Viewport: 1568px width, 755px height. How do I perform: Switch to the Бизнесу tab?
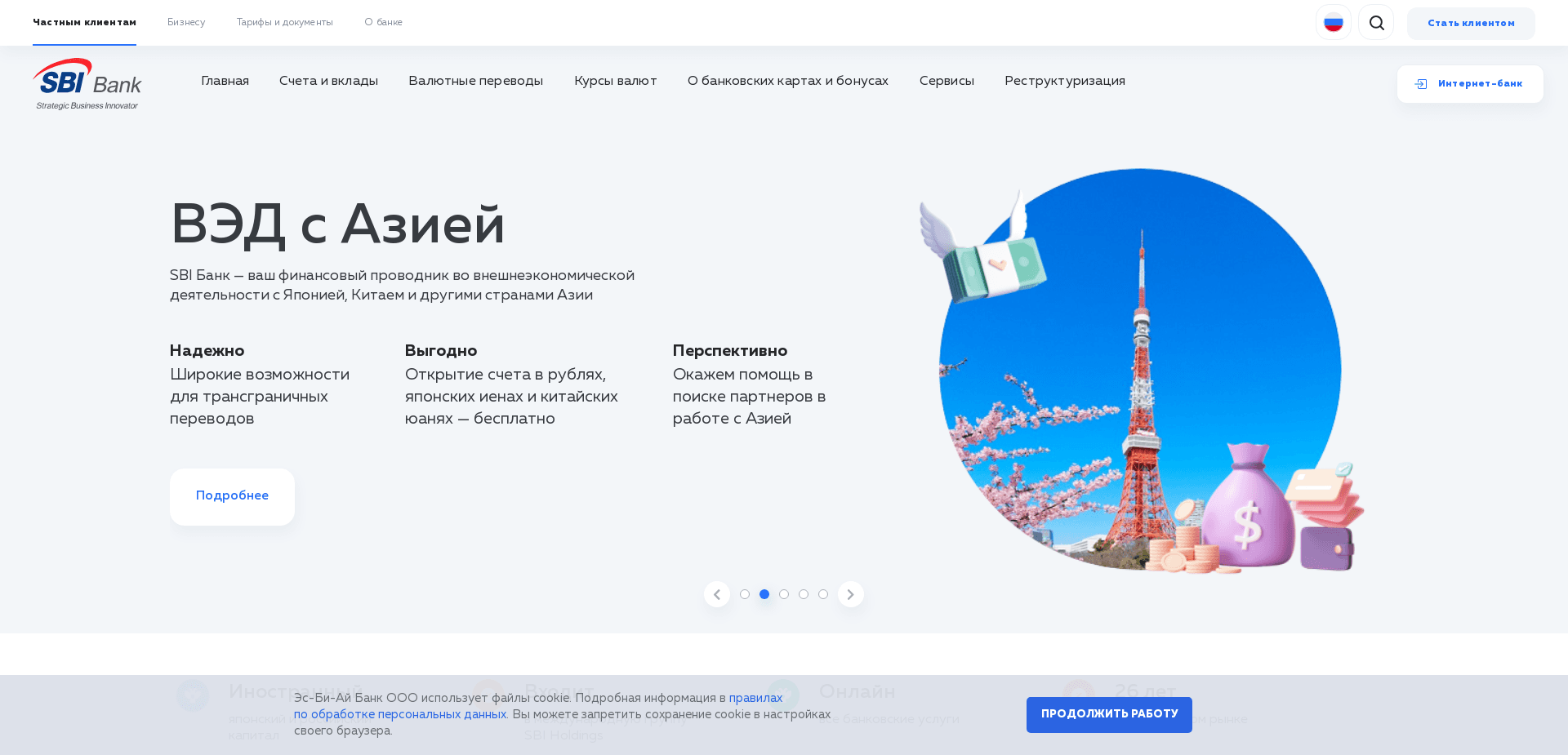186,22
